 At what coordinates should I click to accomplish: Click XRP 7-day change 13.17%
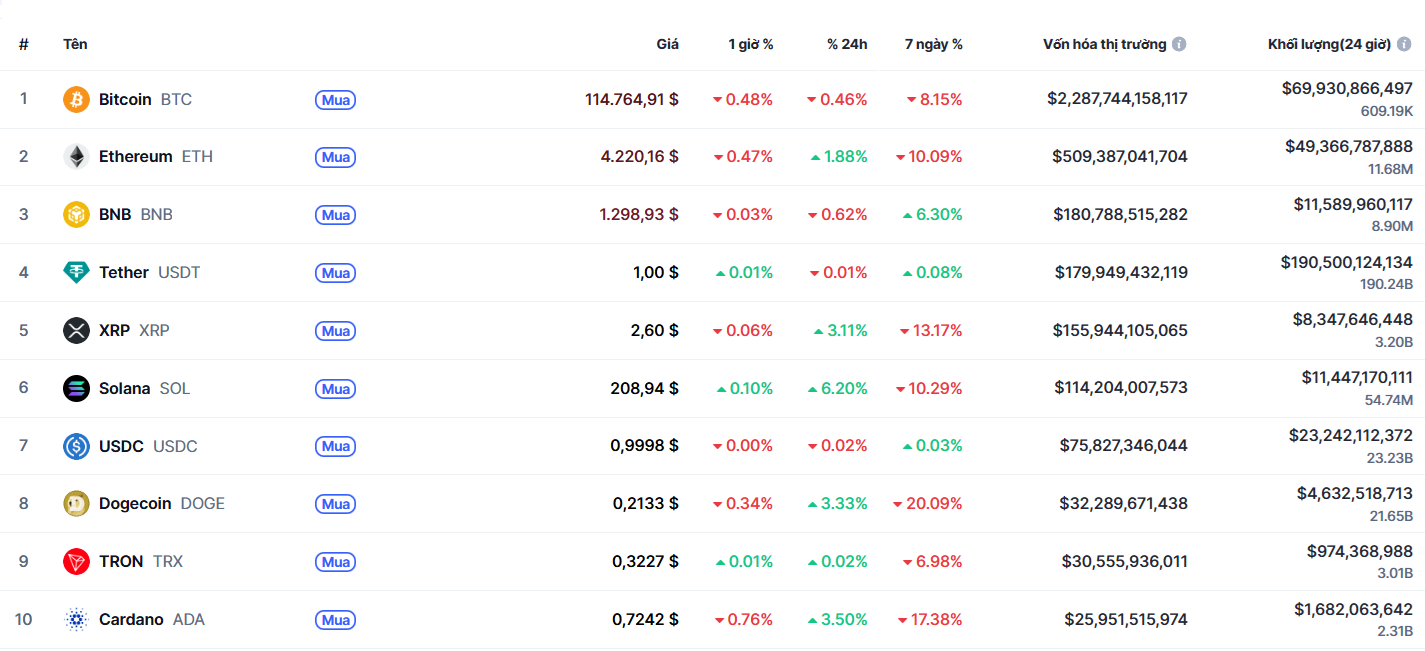(931, 330)
